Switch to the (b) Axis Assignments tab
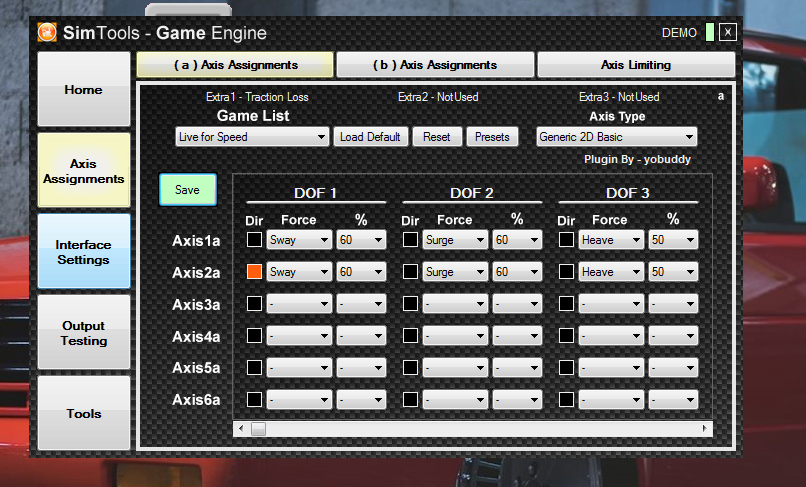Viewport: 806px width, 487px height. [435, 65]
